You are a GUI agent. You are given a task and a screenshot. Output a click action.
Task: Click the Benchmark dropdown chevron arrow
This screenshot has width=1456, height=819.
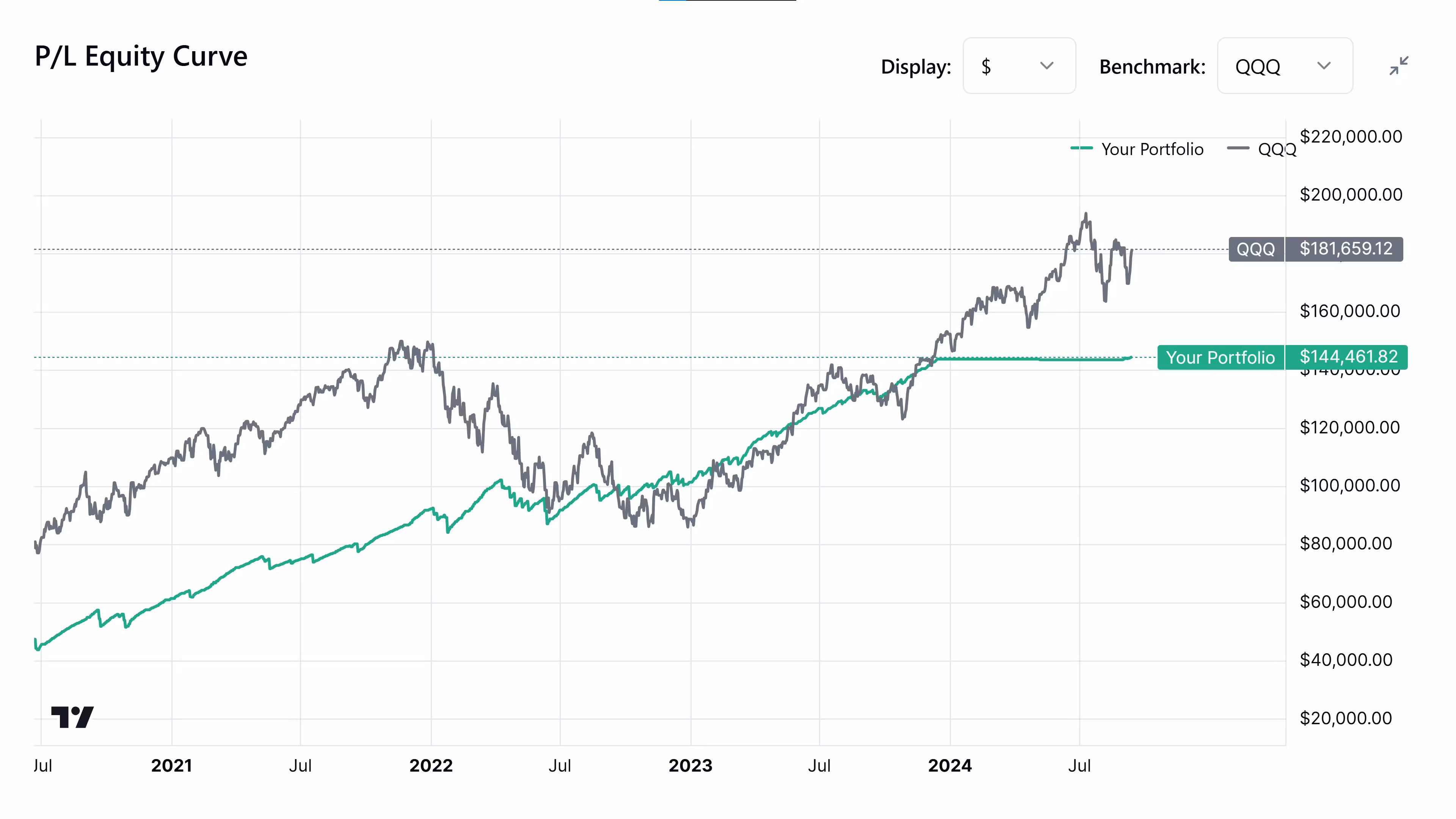pos(1324,66)
